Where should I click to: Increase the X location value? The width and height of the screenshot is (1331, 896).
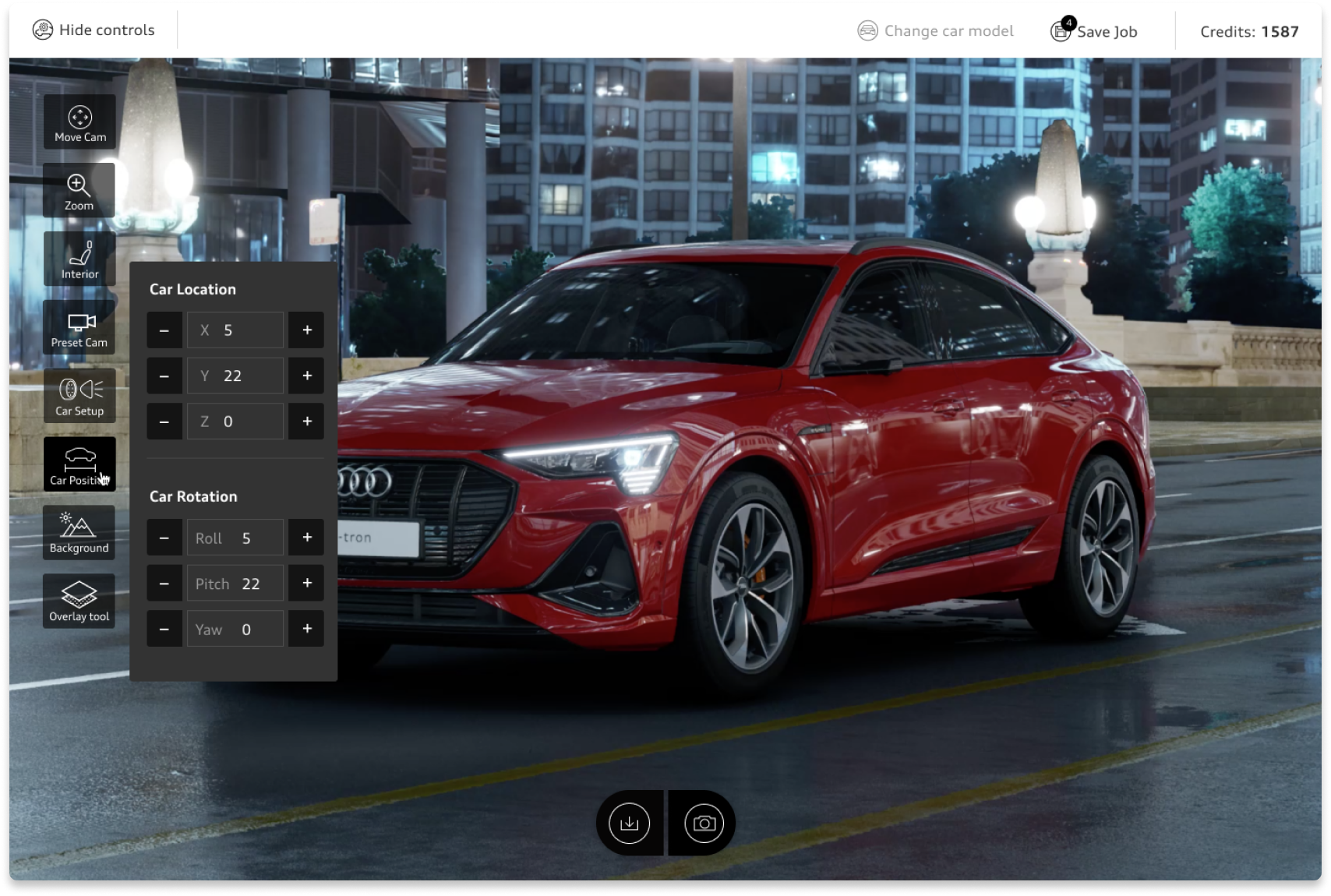307,330
